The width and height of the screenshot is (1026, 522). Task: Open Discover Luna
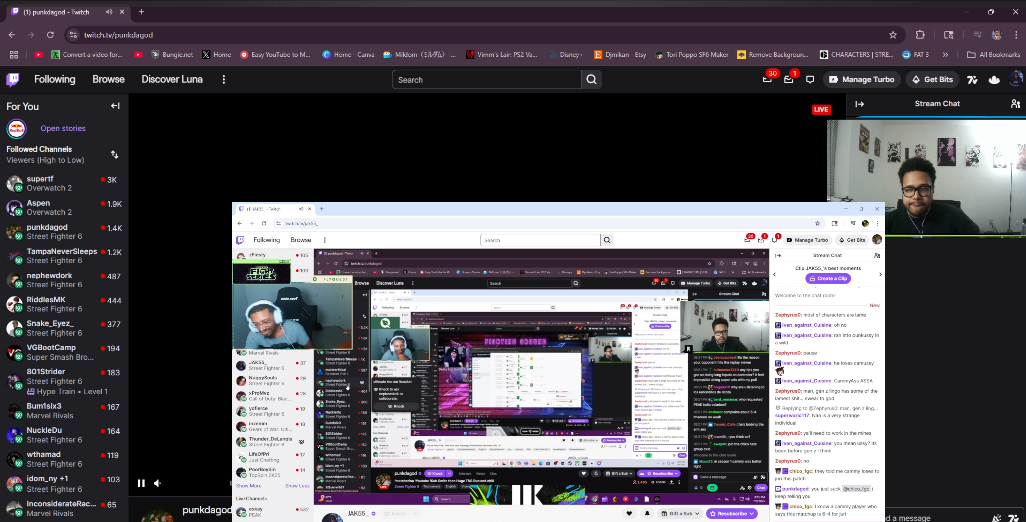tap(172, 80)
